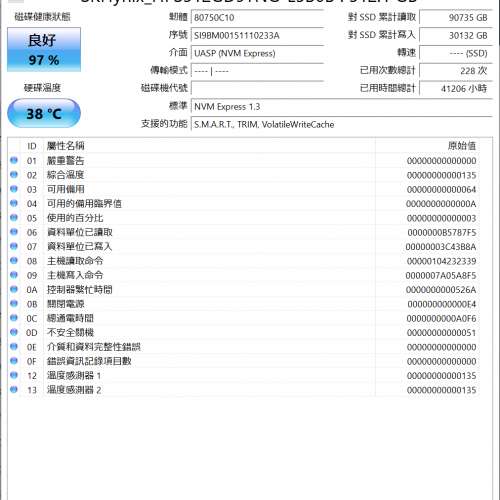Image resolution: width=500 pixels, height=500 pixels.
Task: Click the raw value 0000104232339
Action: pos(441,261)
